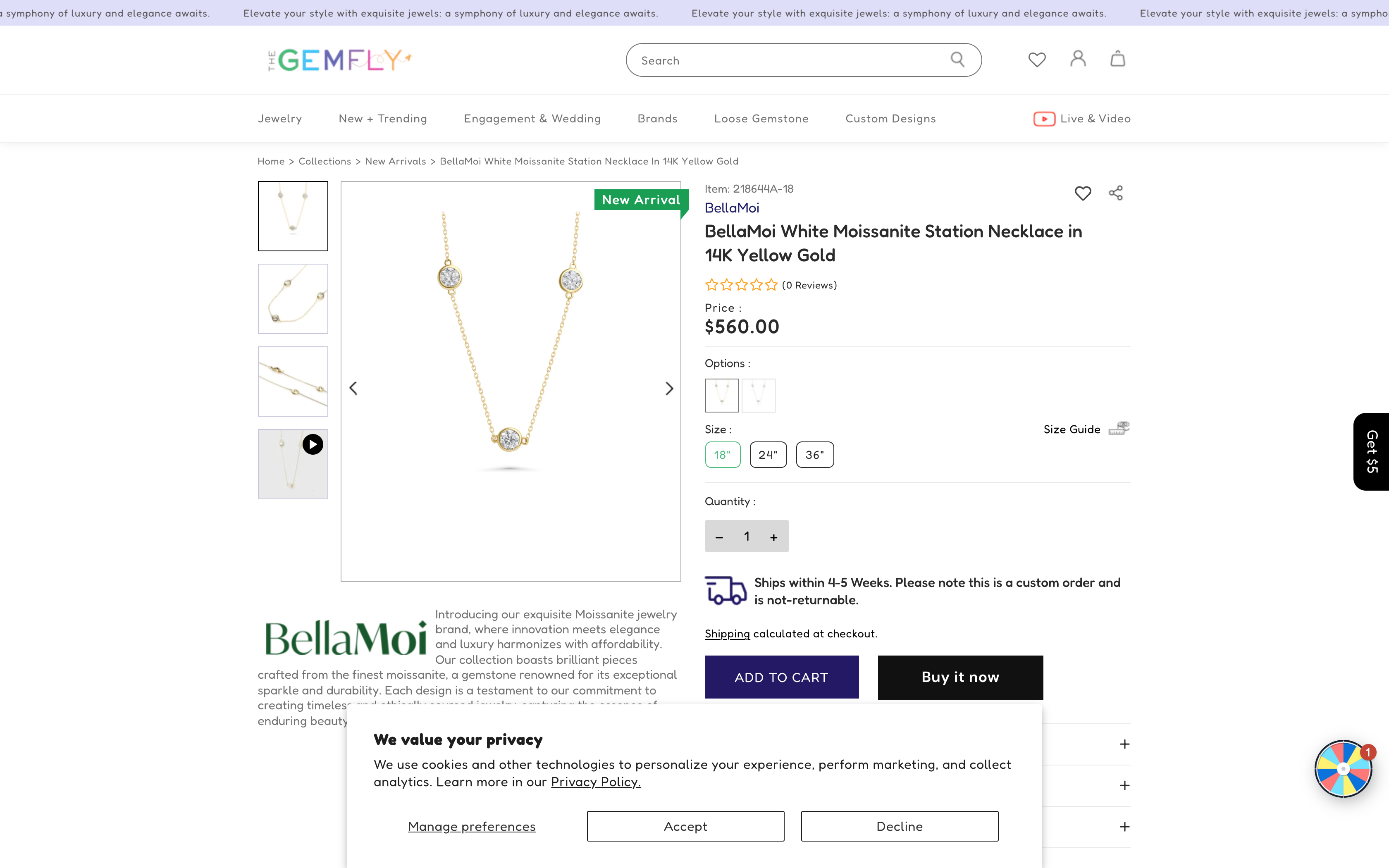The image size is (1389, 868).
Task: Open the Brands navigation menu
Action: [657, 119]
